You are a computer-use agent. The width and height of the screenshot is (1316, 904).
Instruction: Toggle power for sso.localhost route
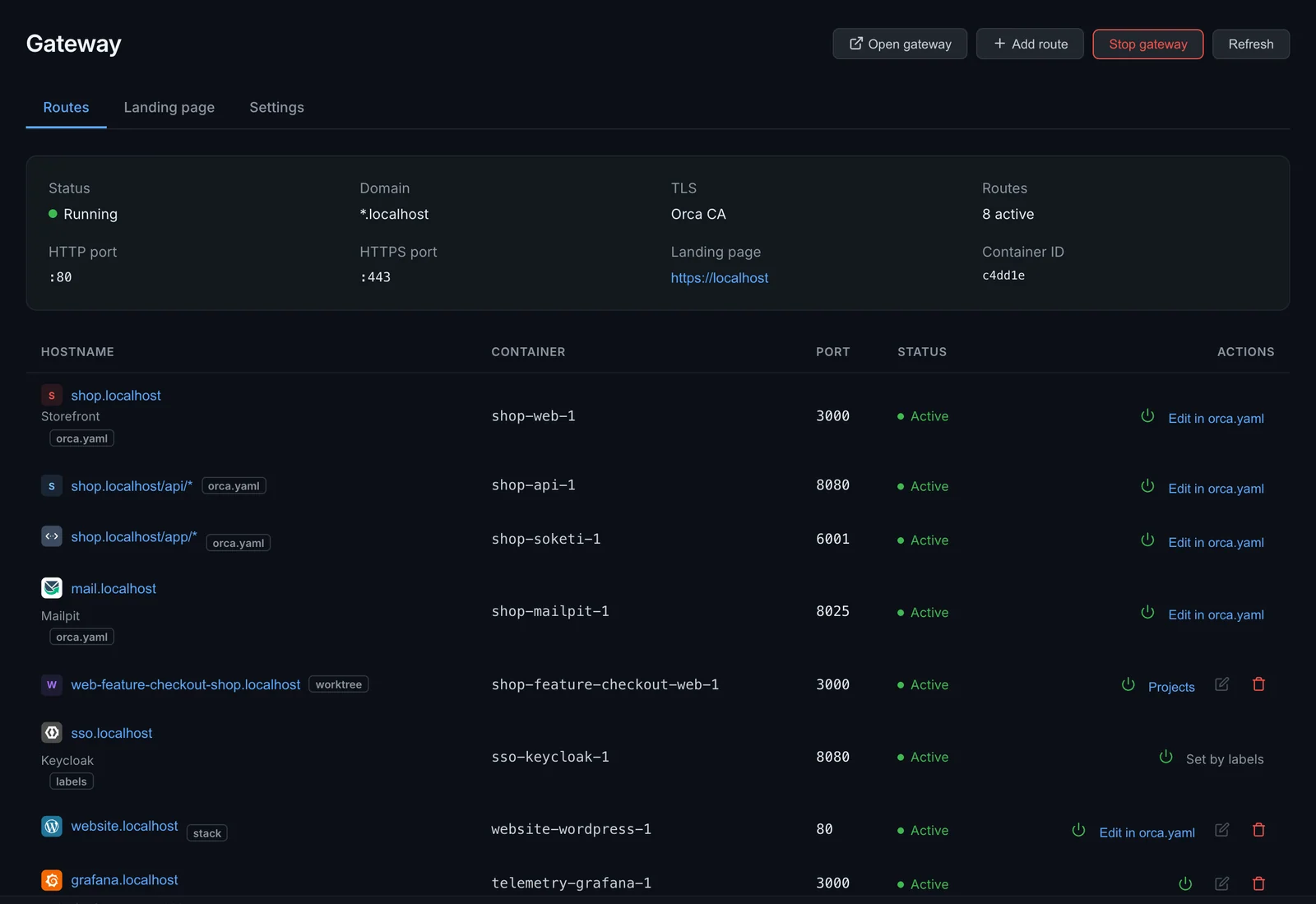[1165, 757]
